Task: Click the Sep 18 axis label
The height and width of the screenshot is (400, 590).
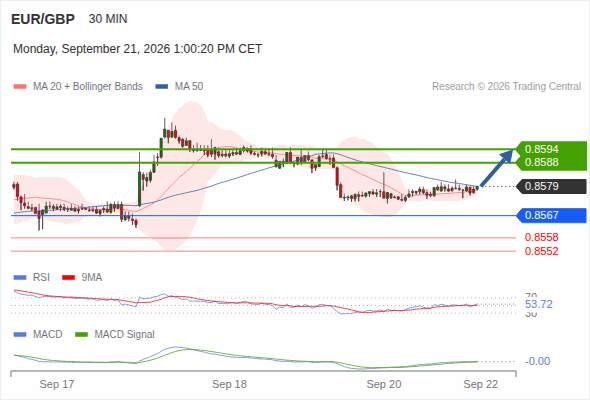Action: (229, 384)
